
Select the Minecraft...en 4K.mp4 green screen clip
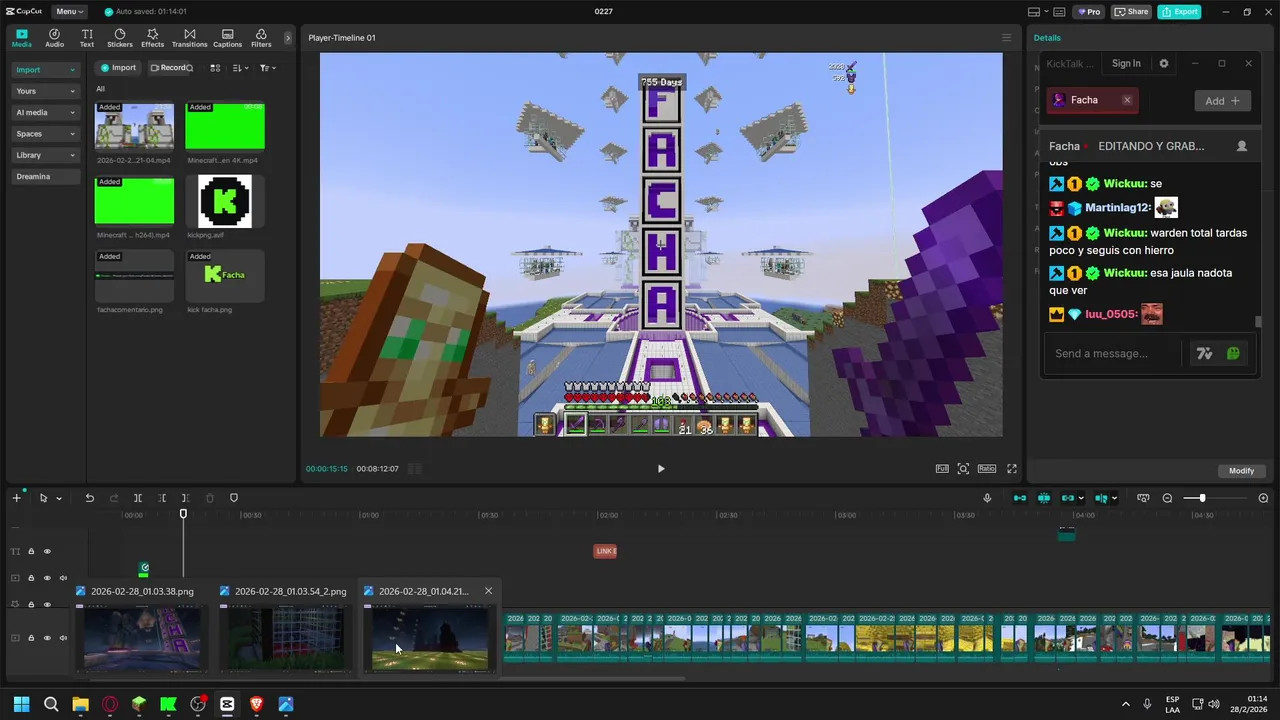click(225, 127)
